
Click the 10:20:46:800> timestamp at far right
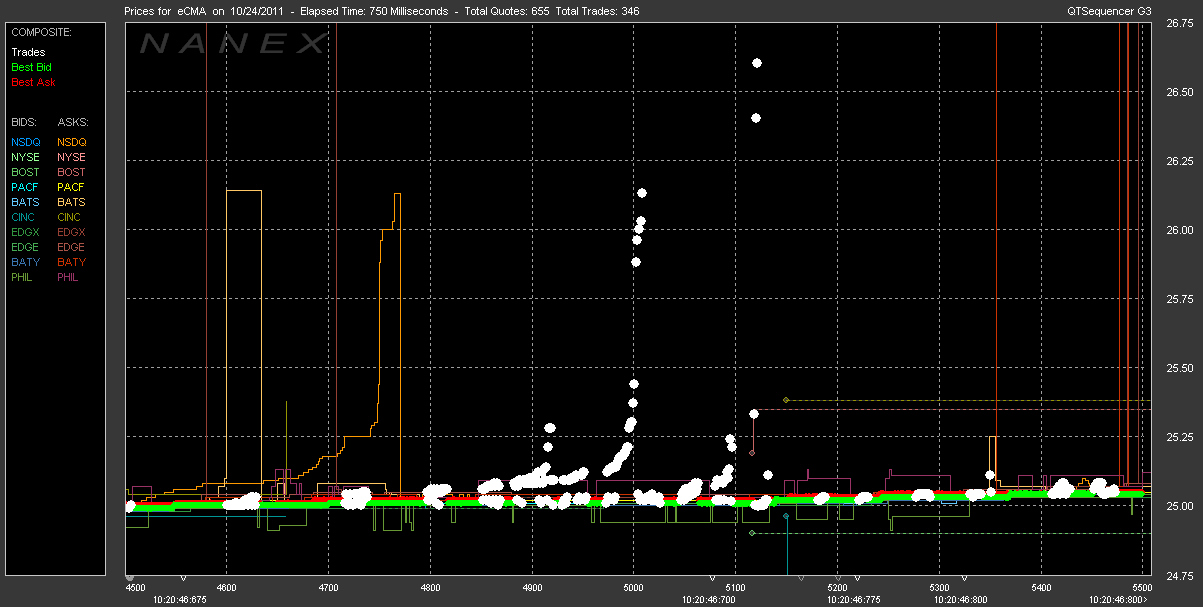tap(1119, 600)
